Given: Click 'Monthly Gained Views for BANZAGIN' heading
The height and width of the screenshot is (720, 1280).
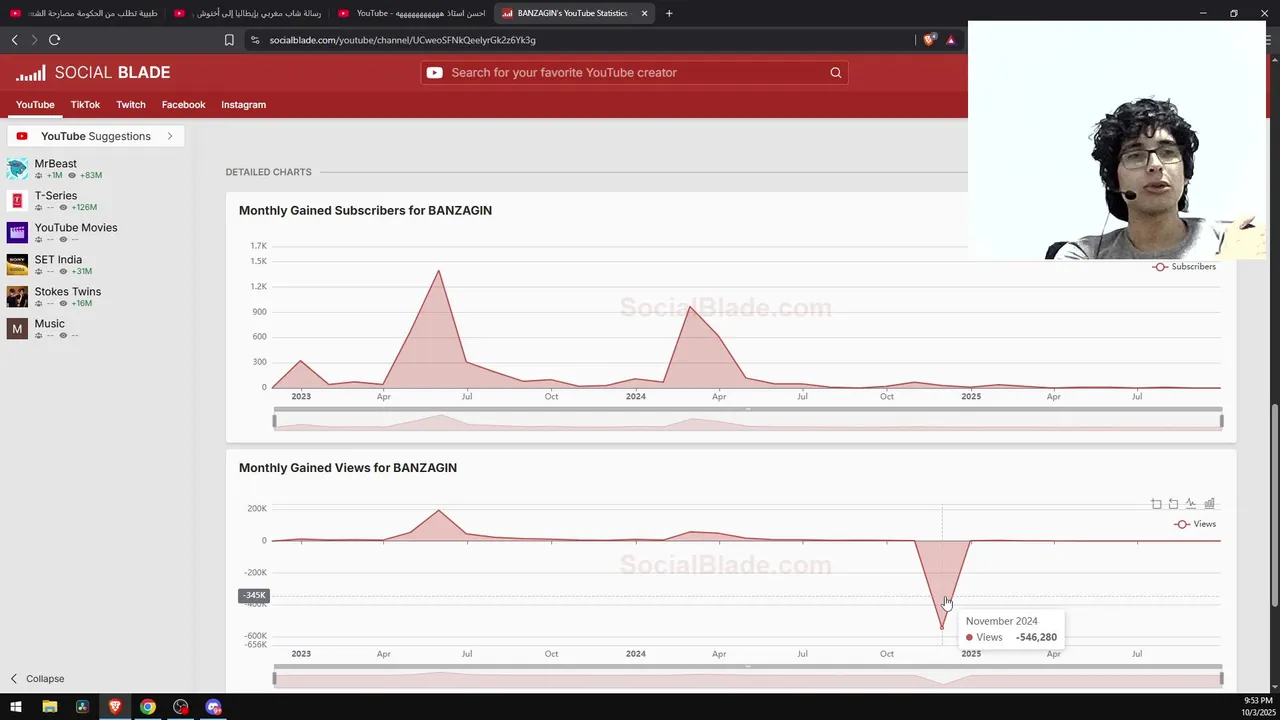Looking at the screenshot, I should pos(348,468).
